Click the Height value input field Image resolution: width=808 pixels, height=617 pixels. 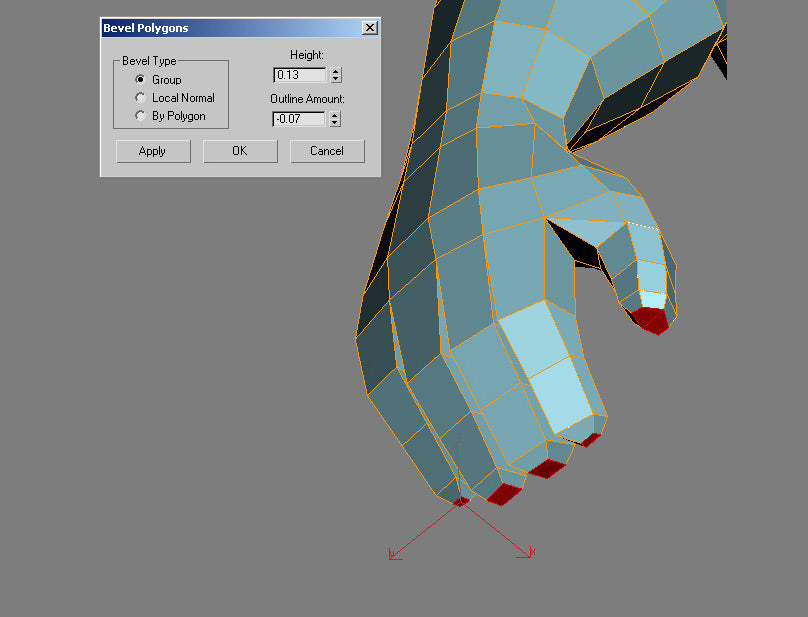point(299,75)
